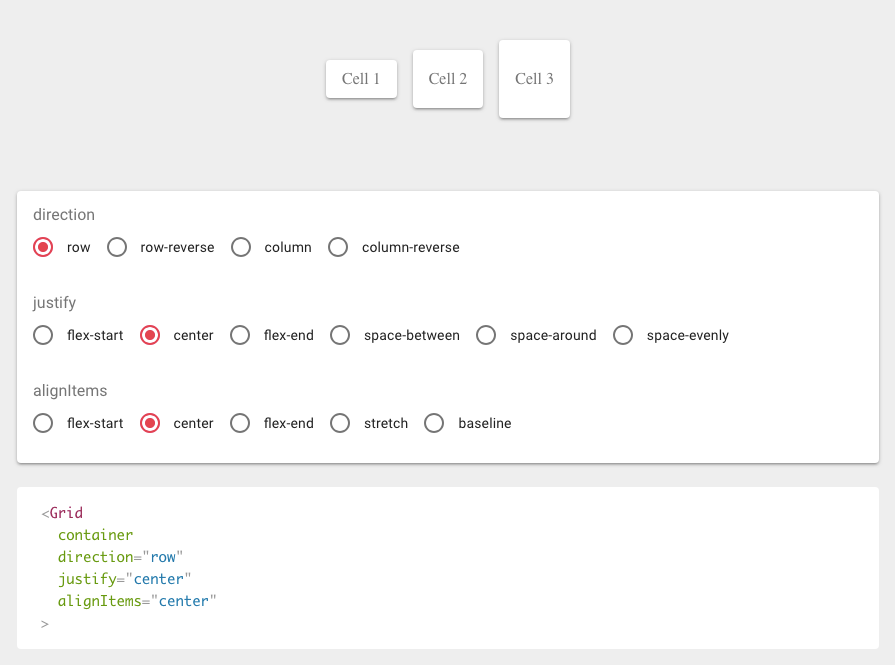Set alignItems to flex-end
The image size is (895, 665).
click(240, 423)
